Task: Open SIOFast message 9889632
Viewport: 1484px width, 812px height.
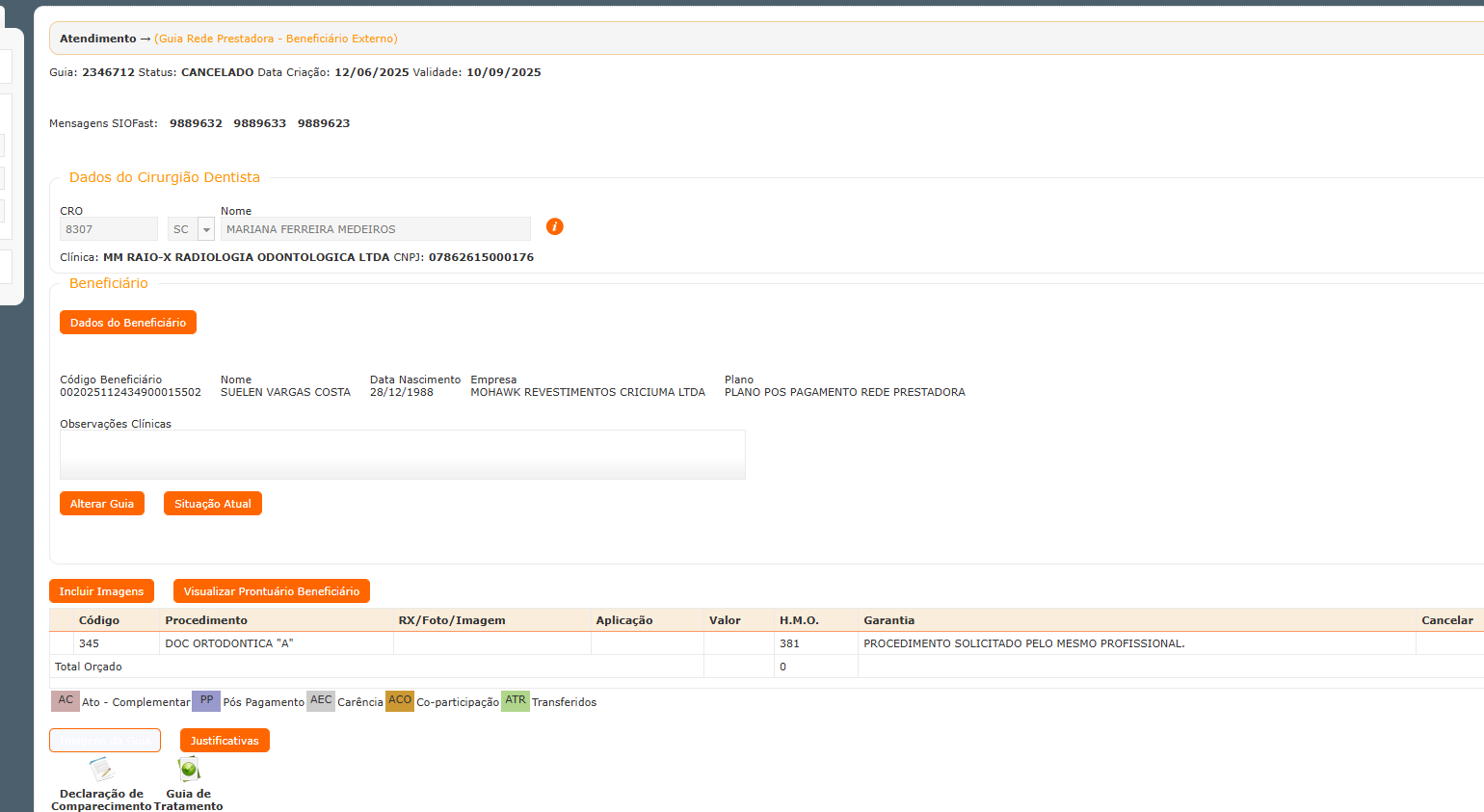Action: tap(196, 123)
